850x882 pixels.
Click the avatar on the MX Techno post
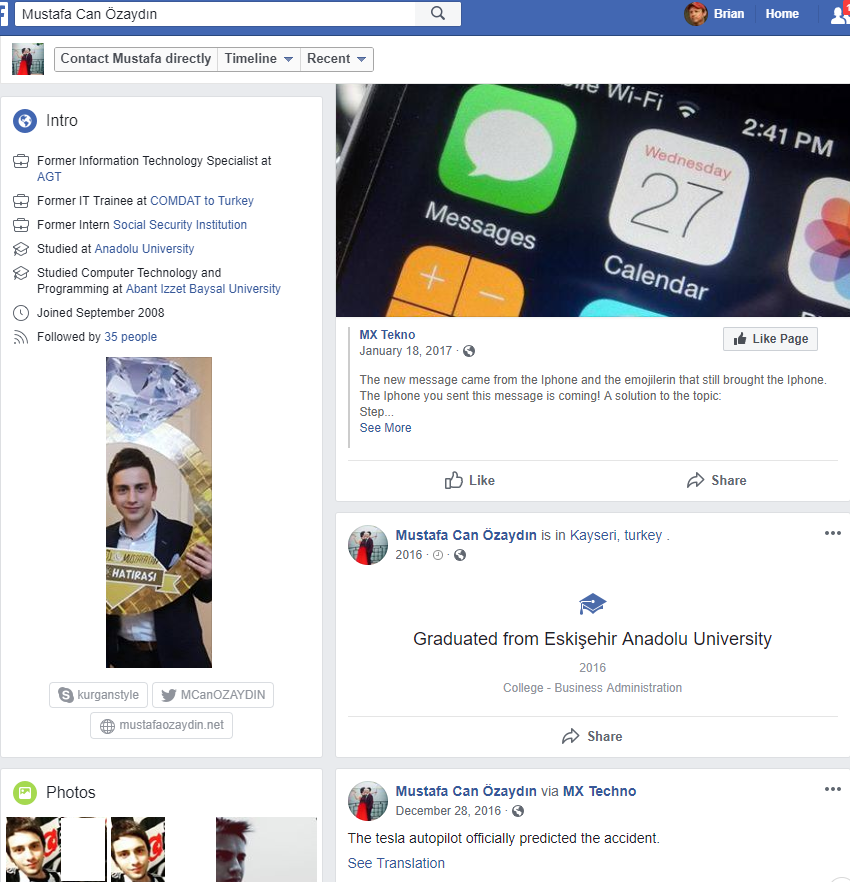tap(368, 801)
